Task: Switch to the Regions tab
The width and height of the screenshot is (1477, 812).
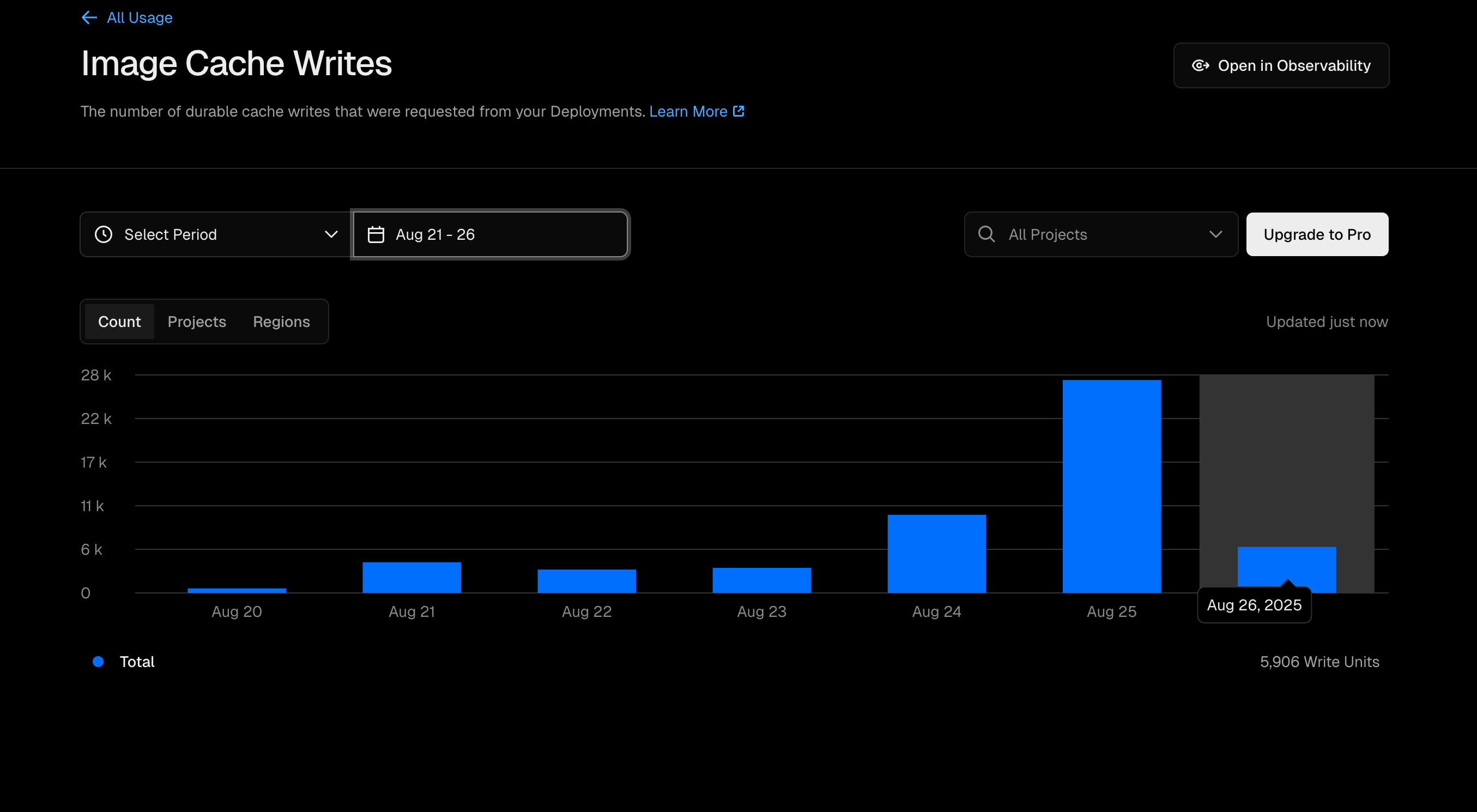Action: 281,322
